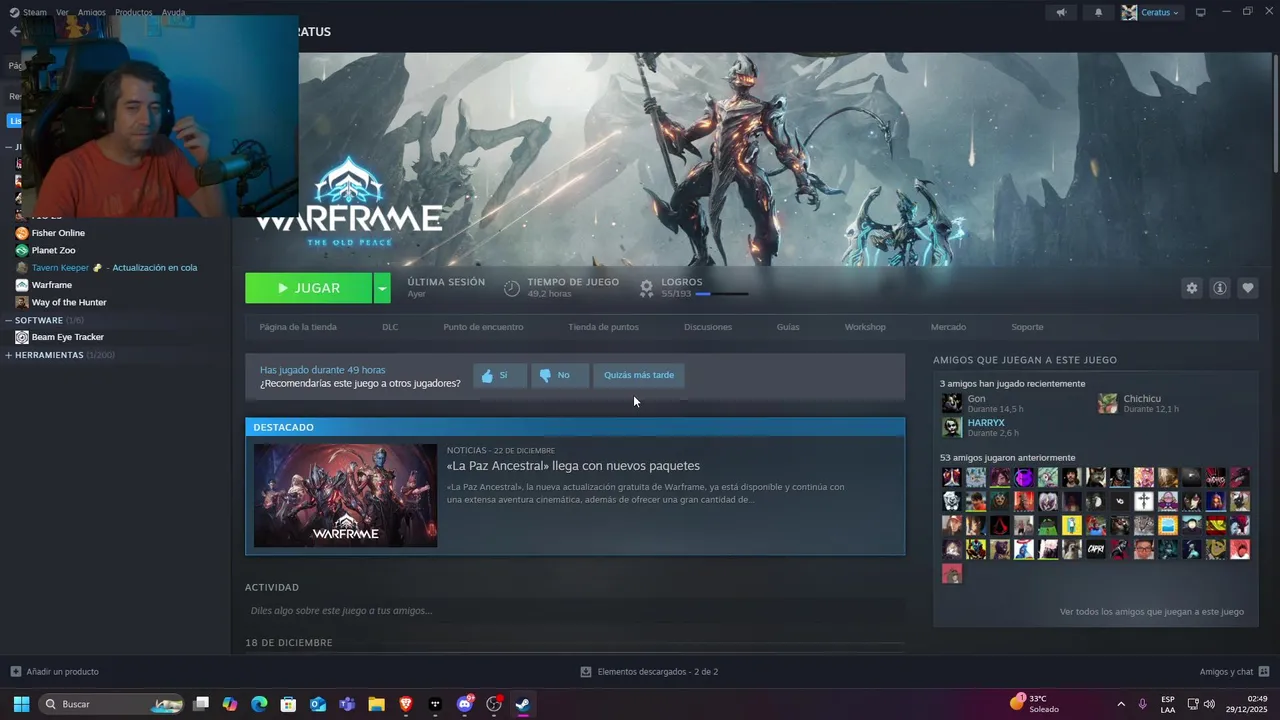Open Outlook from taskbar
Image resolution: width=1280 pixels, height=720 pixels.
click(318, 704)
